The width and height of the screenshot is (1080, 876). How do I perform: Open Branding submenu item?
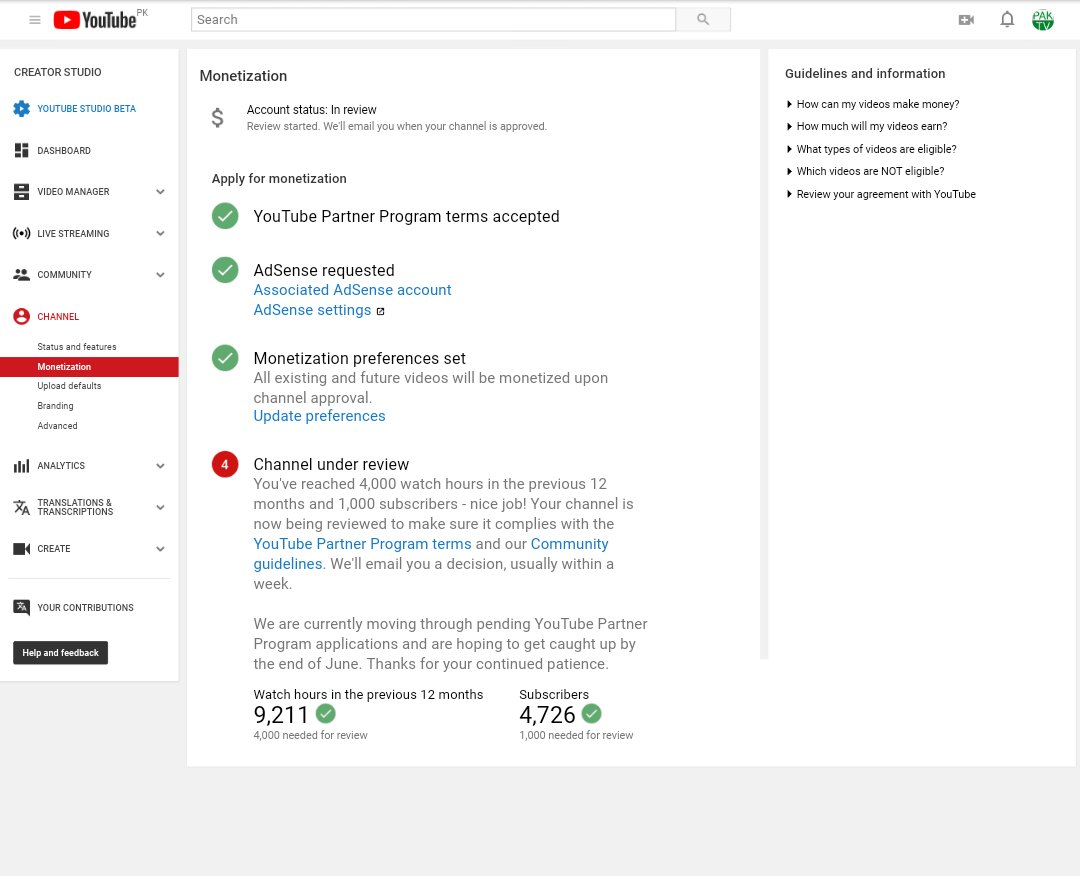(55, 406)
